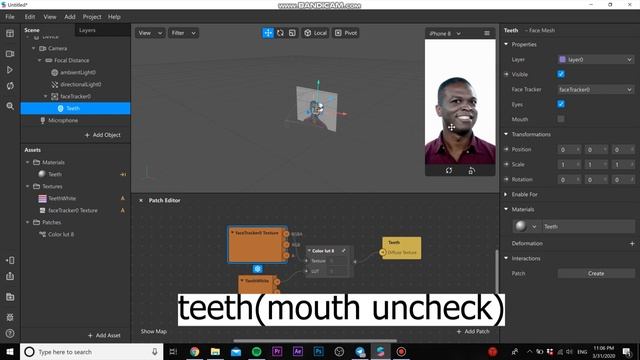
Task: Click TeethWhite texture thumbnail icon
Action: click(42, 198)
